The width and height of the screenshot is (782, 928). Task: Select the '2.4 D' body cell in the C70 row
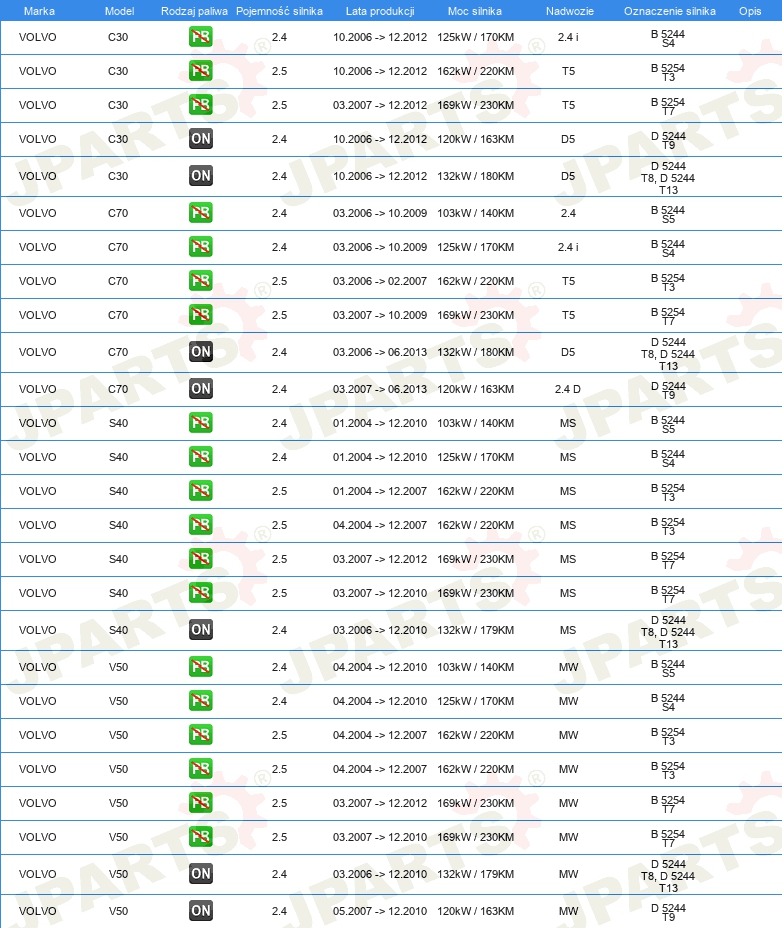(x=568, y=389)
